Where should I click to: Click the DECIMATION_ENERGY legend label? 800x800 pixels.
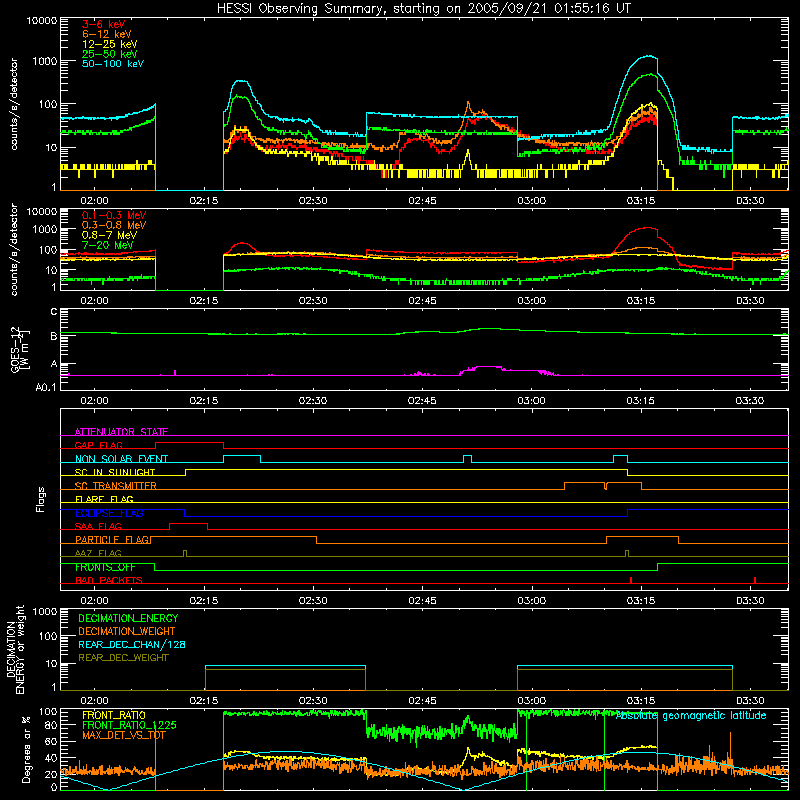(x=128, y=618)
